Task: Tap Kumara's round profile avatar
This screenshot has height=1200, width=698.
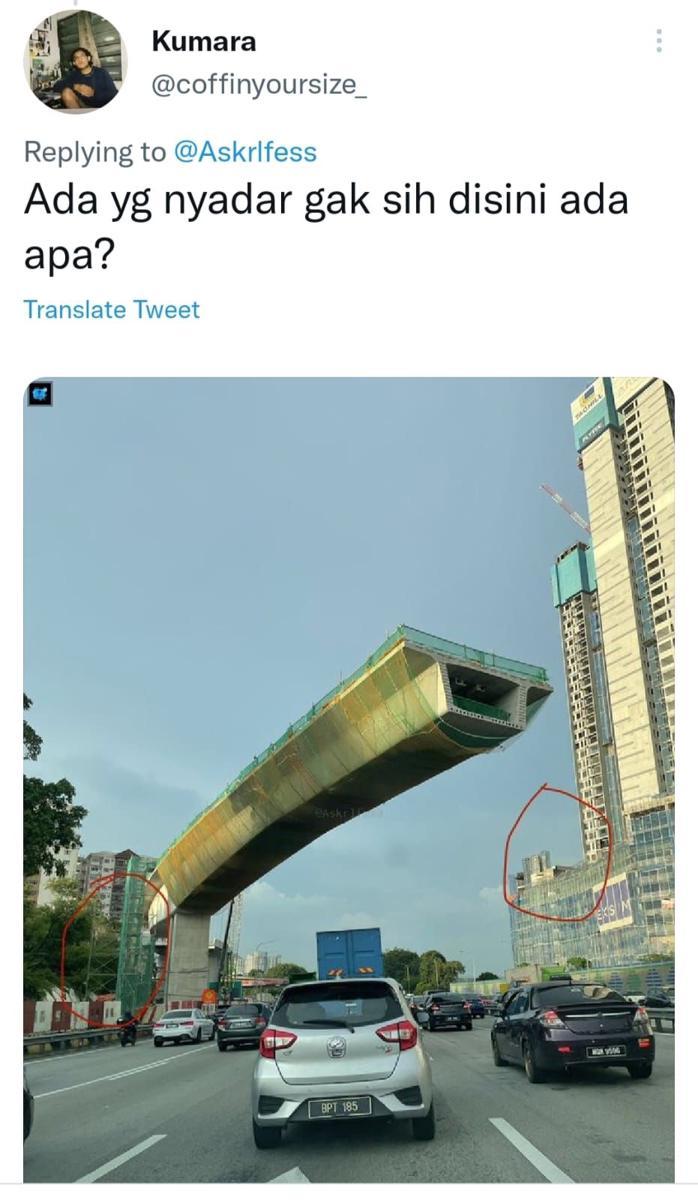Action: point(75,62)
